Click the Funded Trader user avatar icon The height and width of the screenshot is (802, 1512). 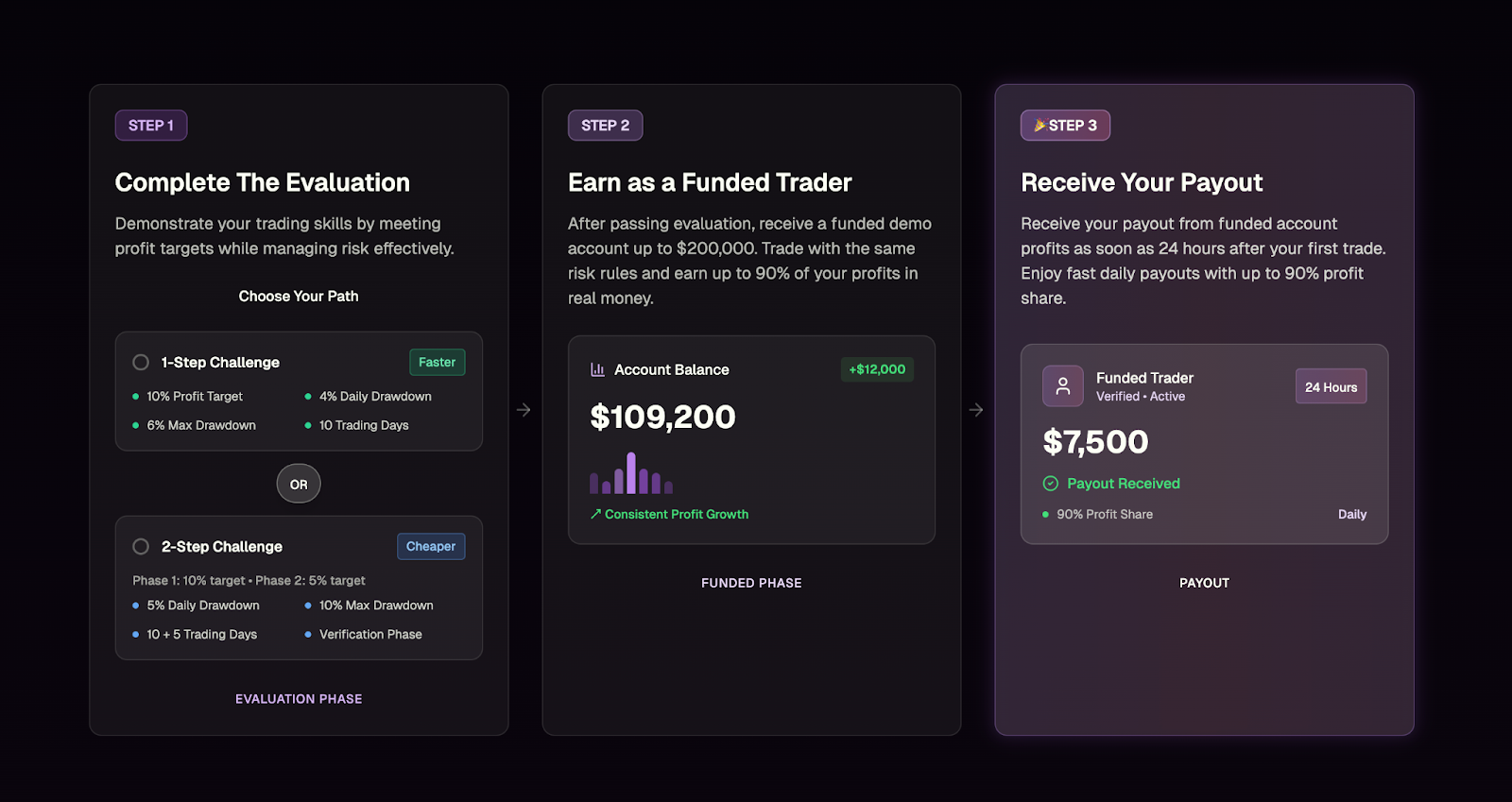[1063, 386]
